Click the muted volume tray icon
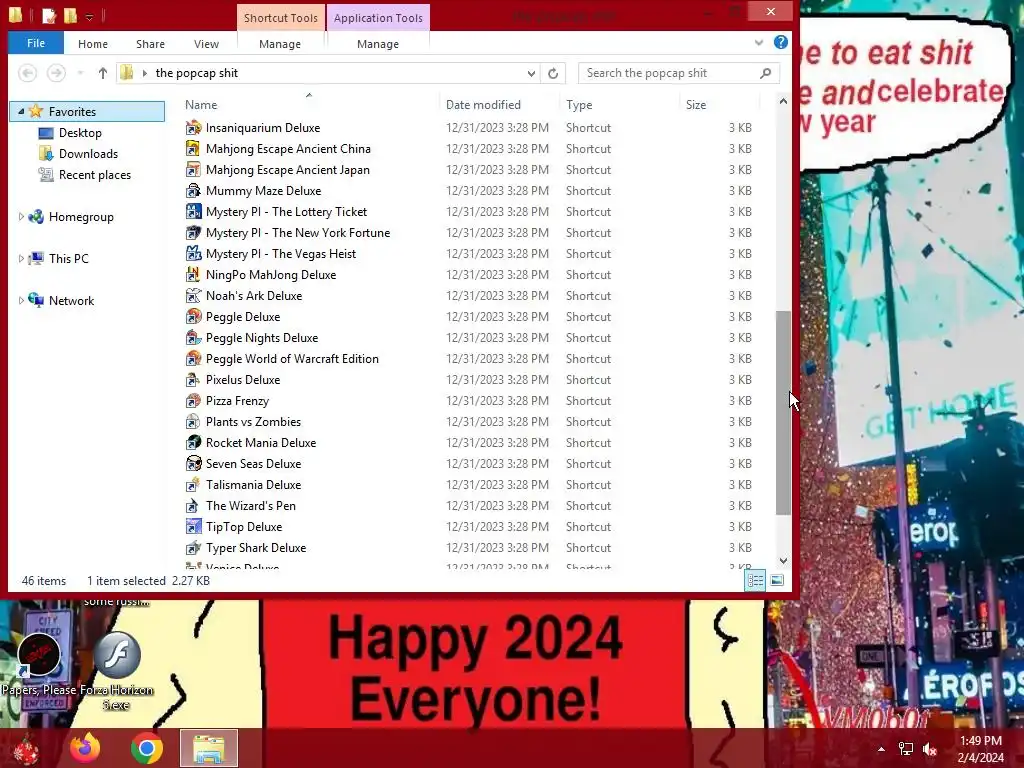 pyautogui.click(x=930, y=749)
